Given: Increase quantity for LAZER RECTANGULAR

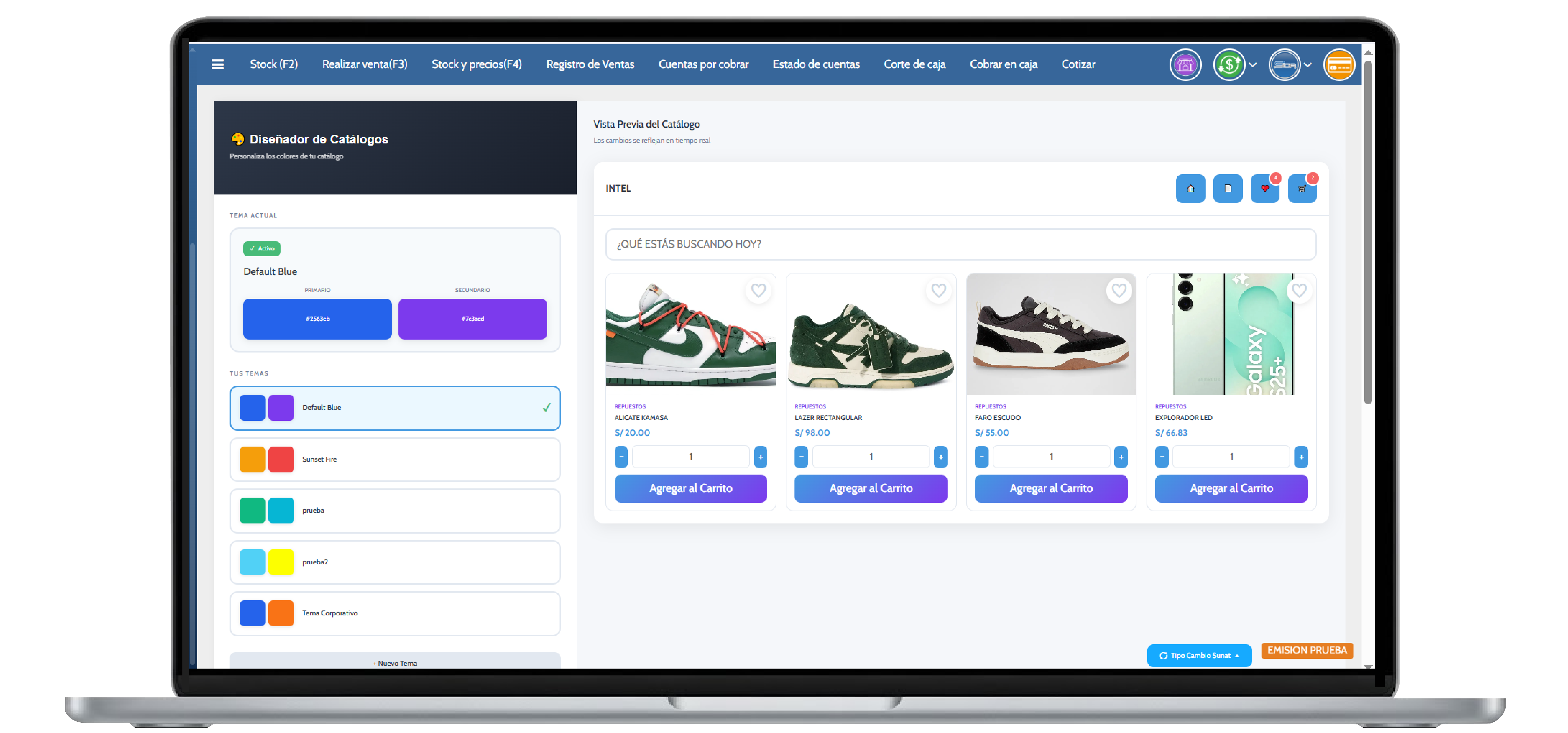Looking at the screenshot, I should point(941,457).
